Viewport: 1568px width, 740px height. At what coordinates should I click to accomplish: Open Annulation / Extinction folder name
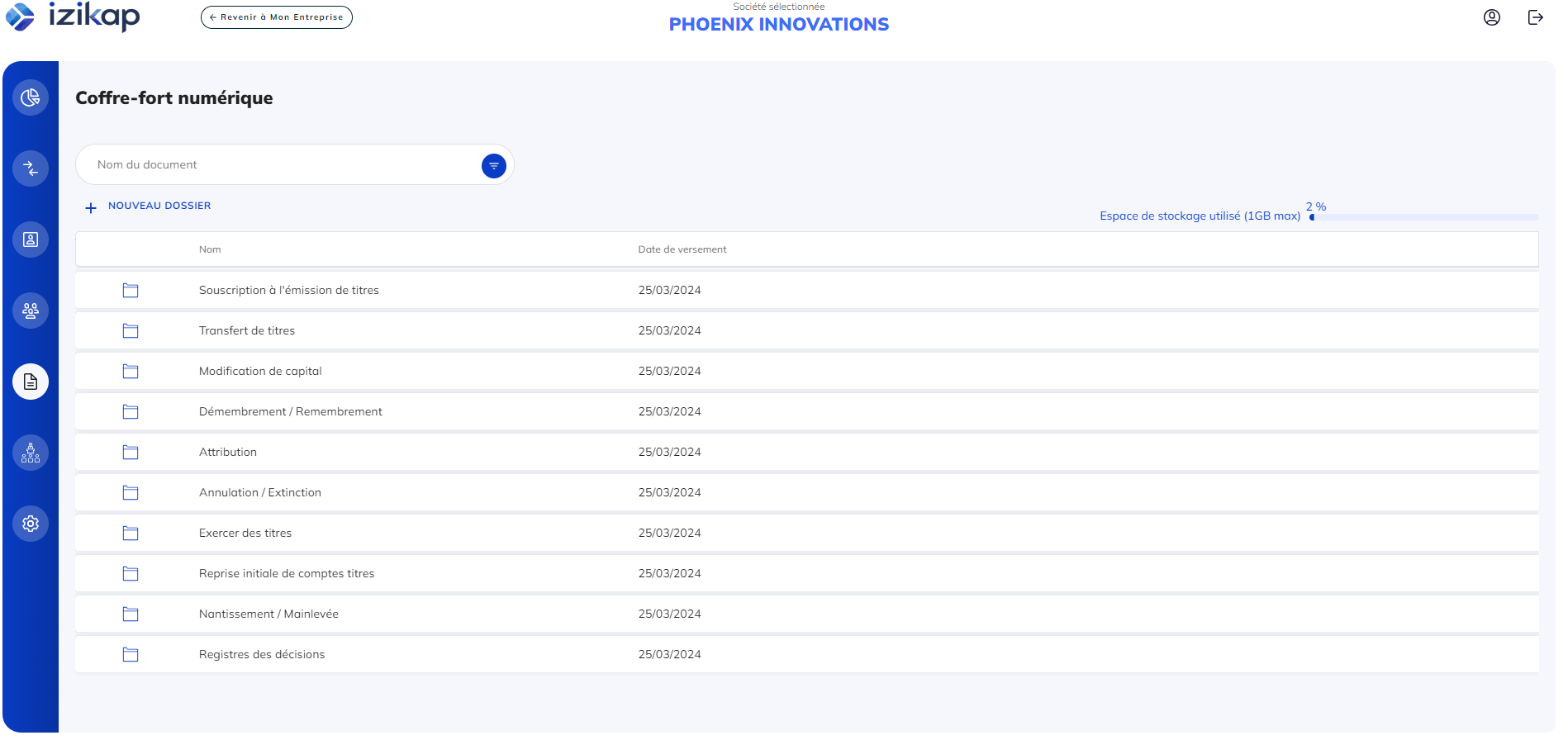[x=260, y=493]
